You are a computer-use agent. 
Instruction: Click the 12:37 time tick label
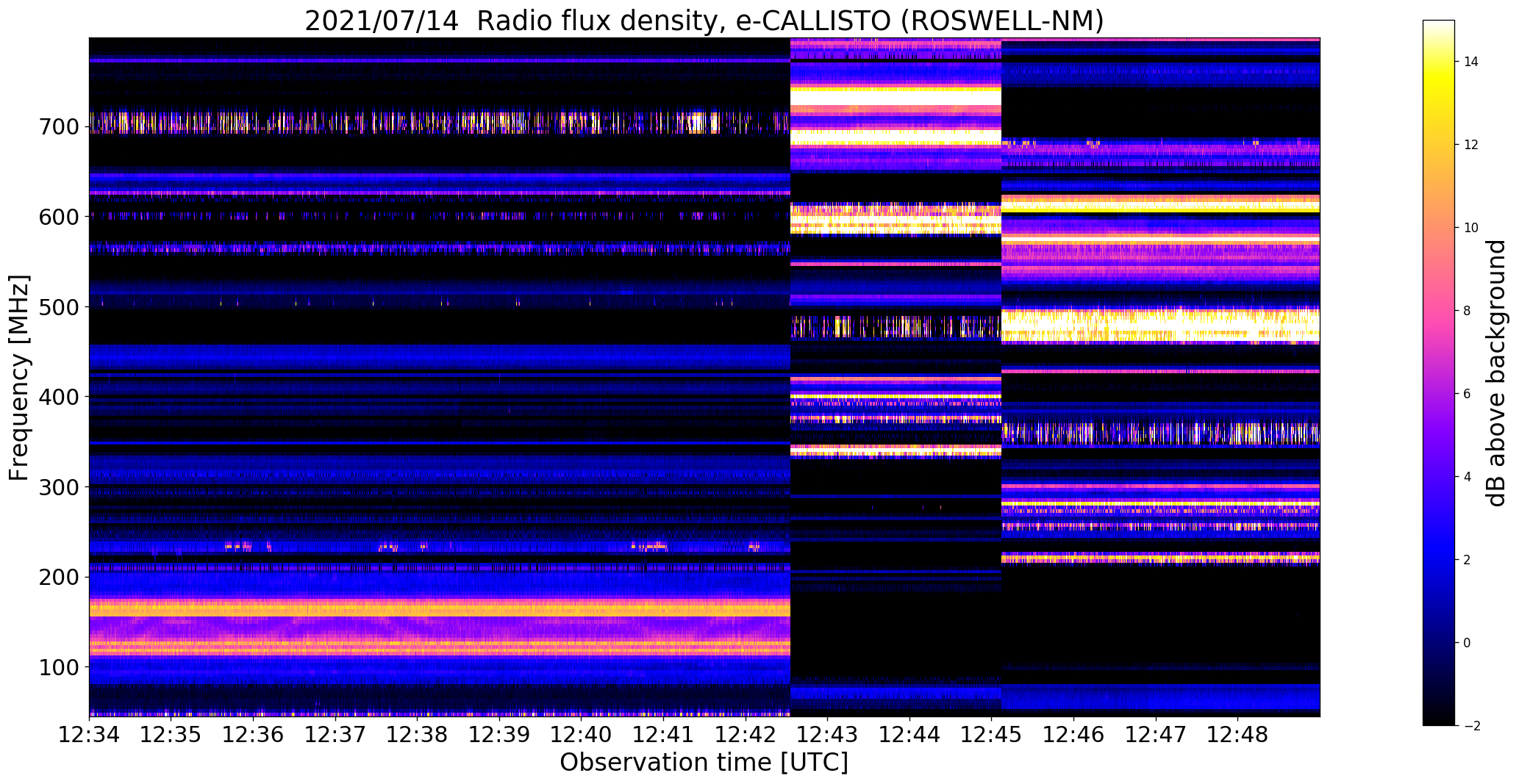click(x=335, y=735)
